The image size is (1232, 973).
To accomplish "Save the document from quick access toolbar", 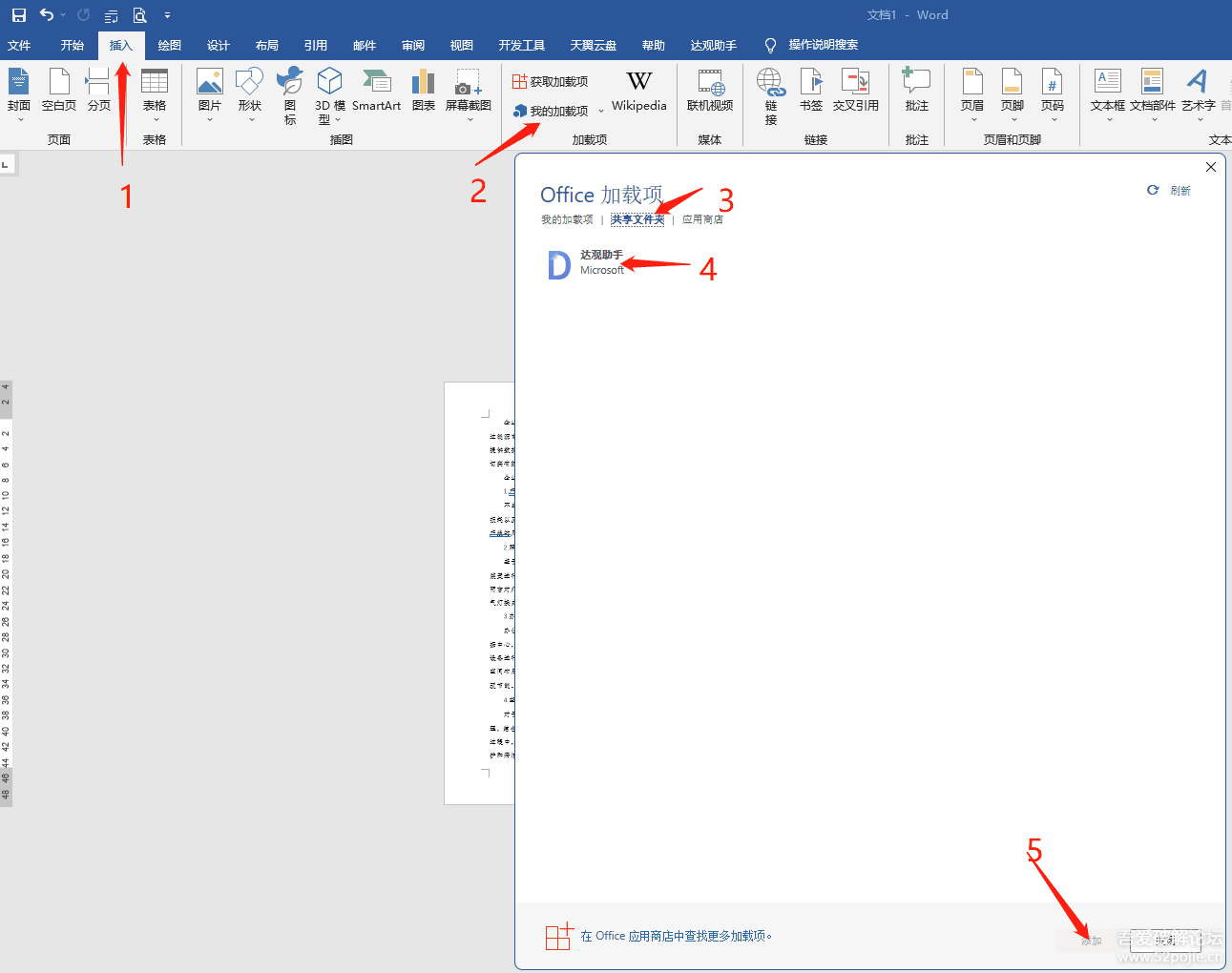I will 19,15.
